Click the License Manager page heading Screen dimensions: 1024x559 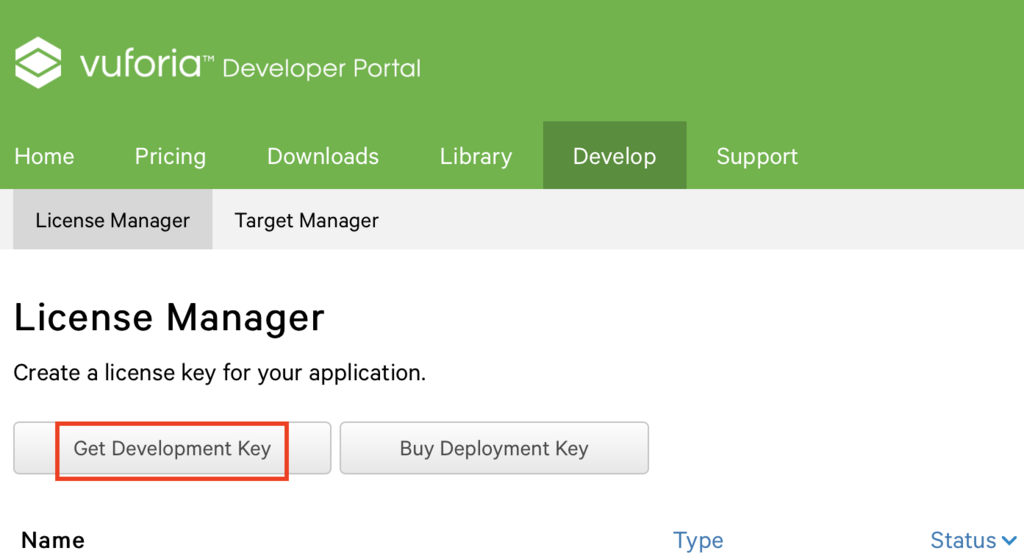[169, 317]
